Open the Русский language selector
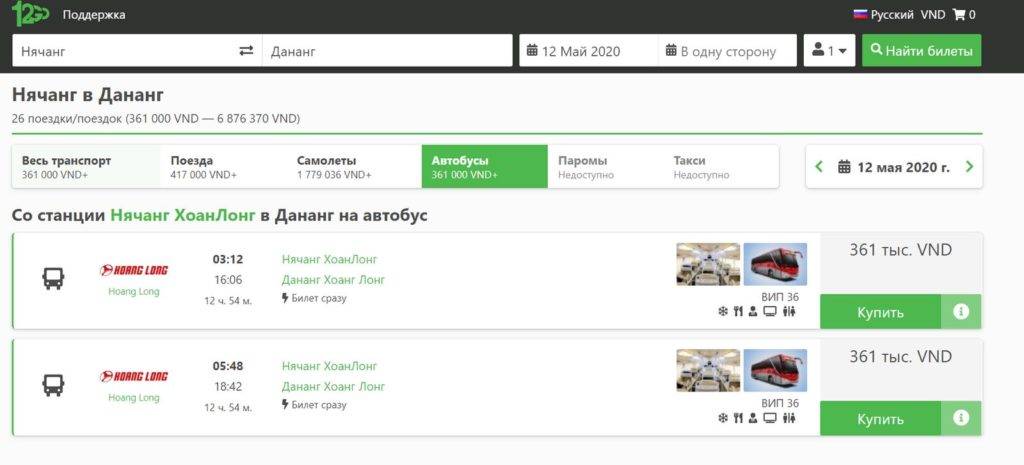This screenshot has height=465, width=1024. (x=883, y=15)
